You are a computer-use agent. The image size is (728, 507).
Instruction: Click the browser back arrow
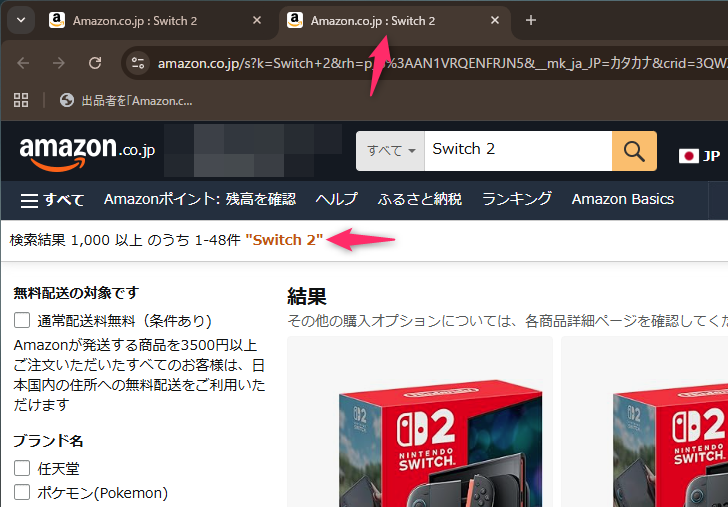pyautogui.click(x=23, y=63)
